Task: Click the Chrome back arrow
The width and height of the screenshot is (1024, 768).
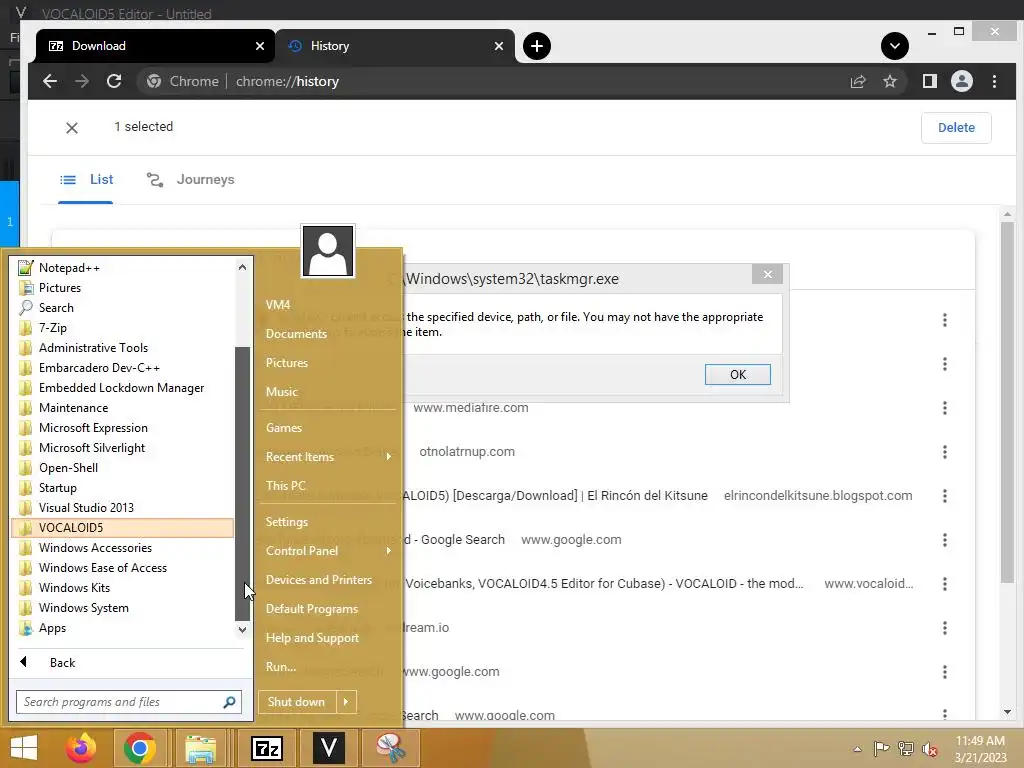Action: pos(50,81)
